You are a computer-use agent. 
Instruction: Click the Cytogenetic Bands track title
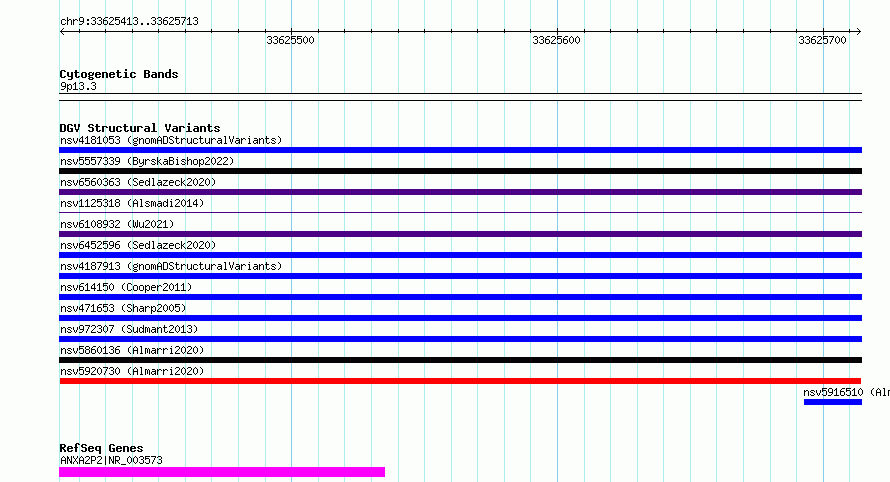click(x=119, y=74)
